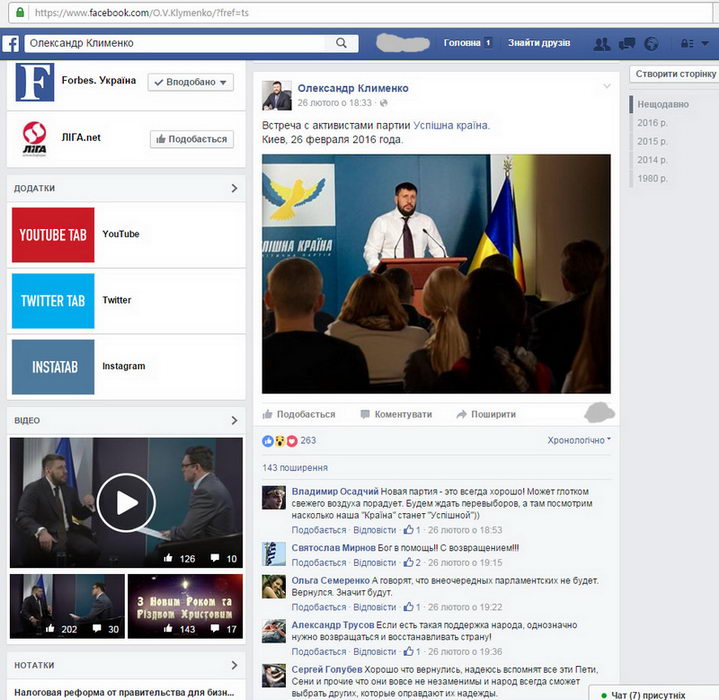Image resolution: width=719 pixels, height=700 pixels.
Task: Click the Створити сторінку button
Action: 675,74
